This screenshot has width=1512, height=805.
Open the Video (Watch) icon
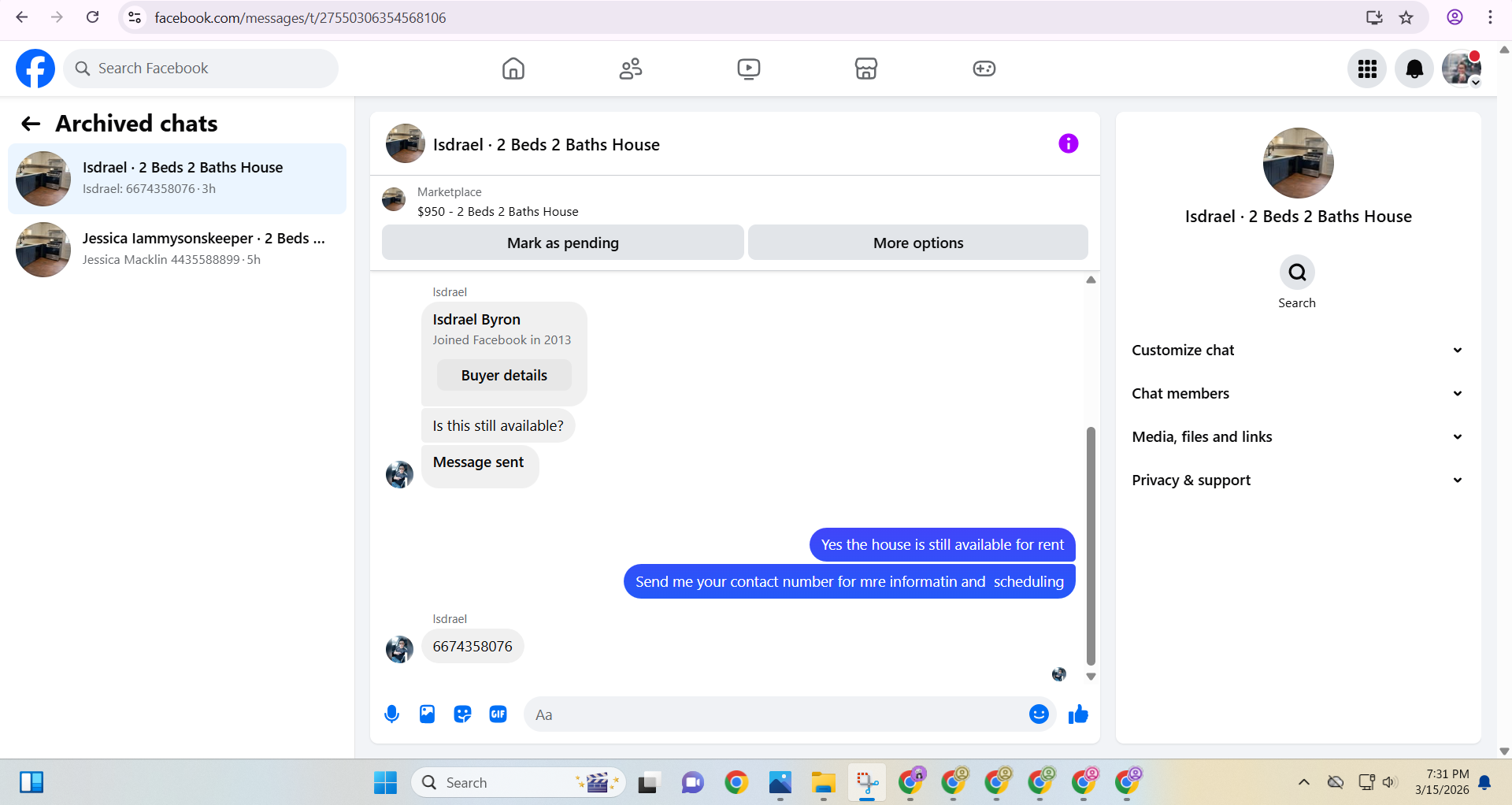749,69
